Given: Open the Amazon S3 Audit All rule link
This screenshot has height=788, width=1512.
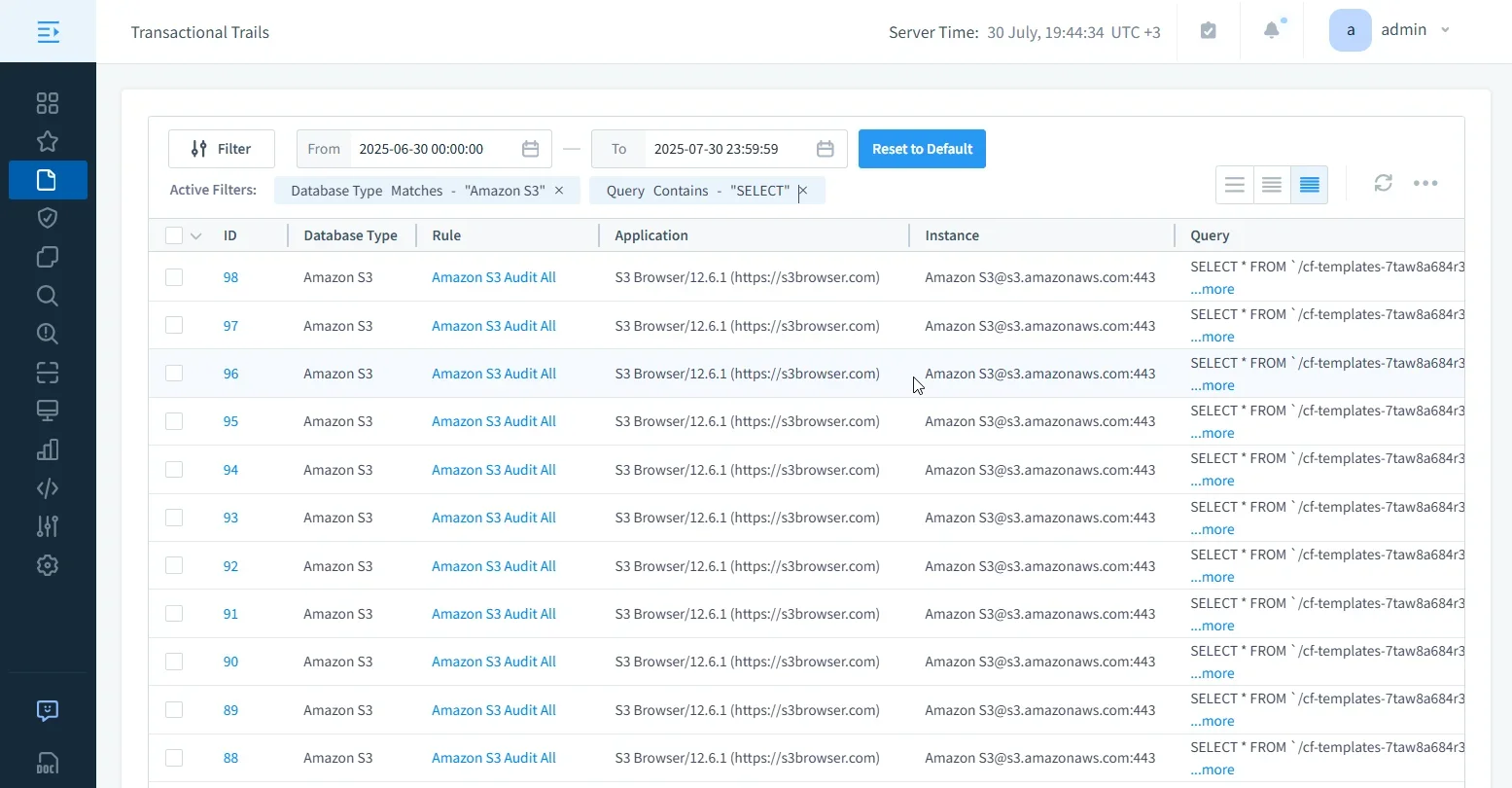Looking at the screenshot, I should pyautogui.click(x=493, y=276).
